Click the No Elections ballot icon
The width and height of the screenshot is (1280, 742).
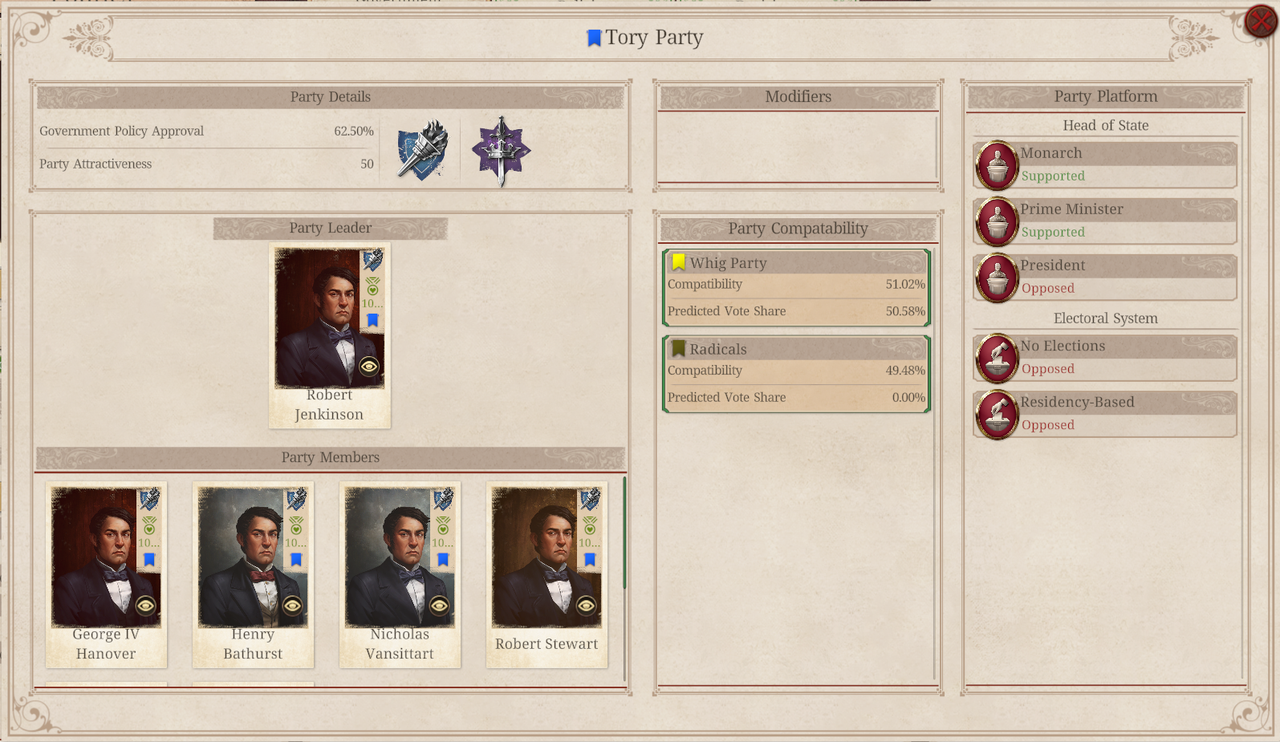tap(996, 358)
